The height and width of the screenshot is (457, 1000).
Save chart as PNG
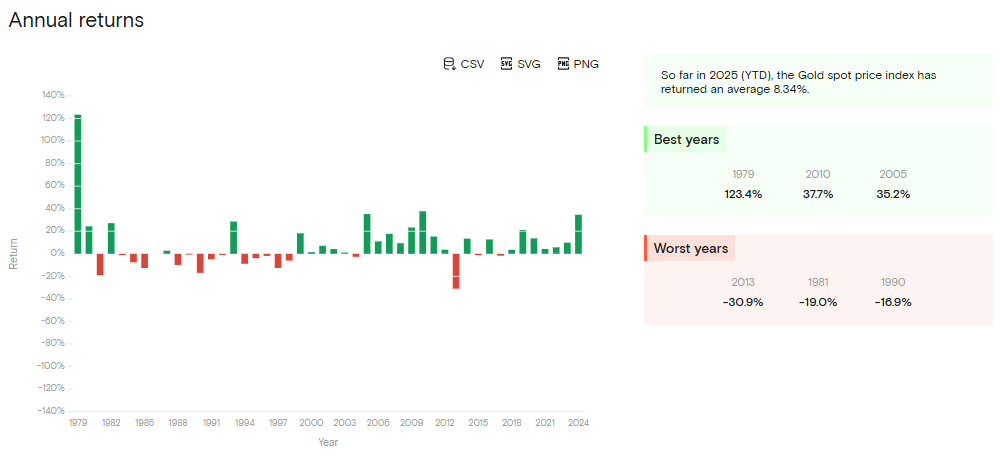click(x=586, y=64)
